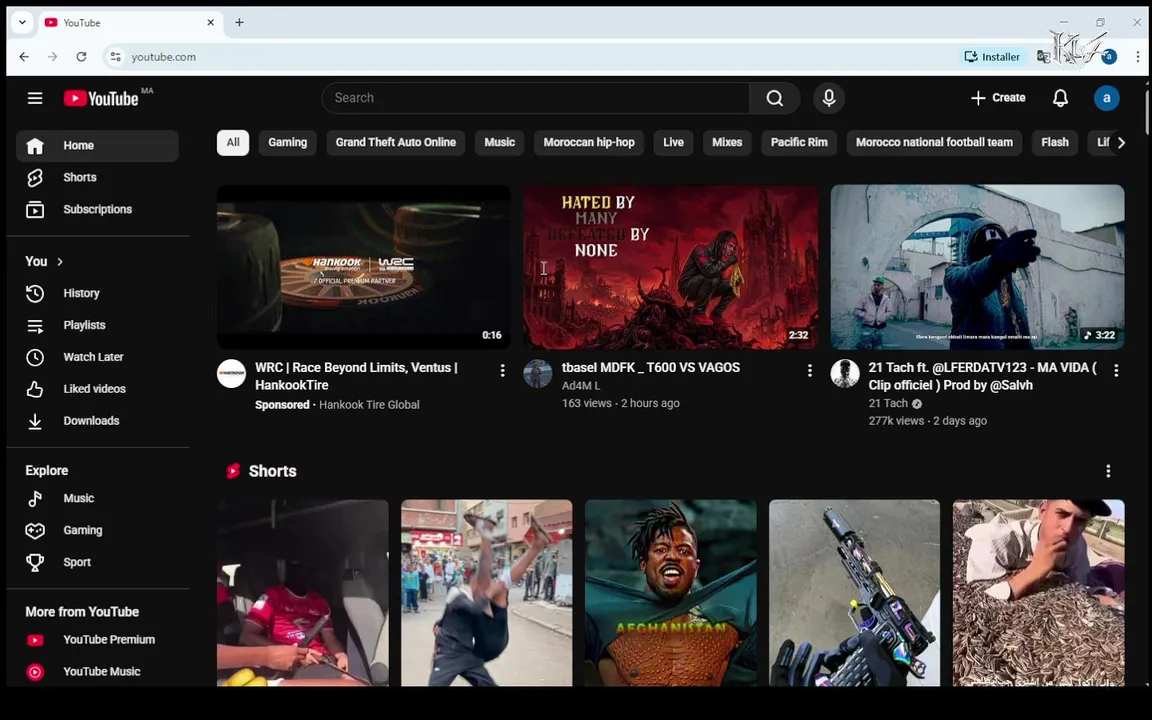Screen dimensions: 1152x720
Task: Open YouTube Premium link
Action: (x=97, y=640)
